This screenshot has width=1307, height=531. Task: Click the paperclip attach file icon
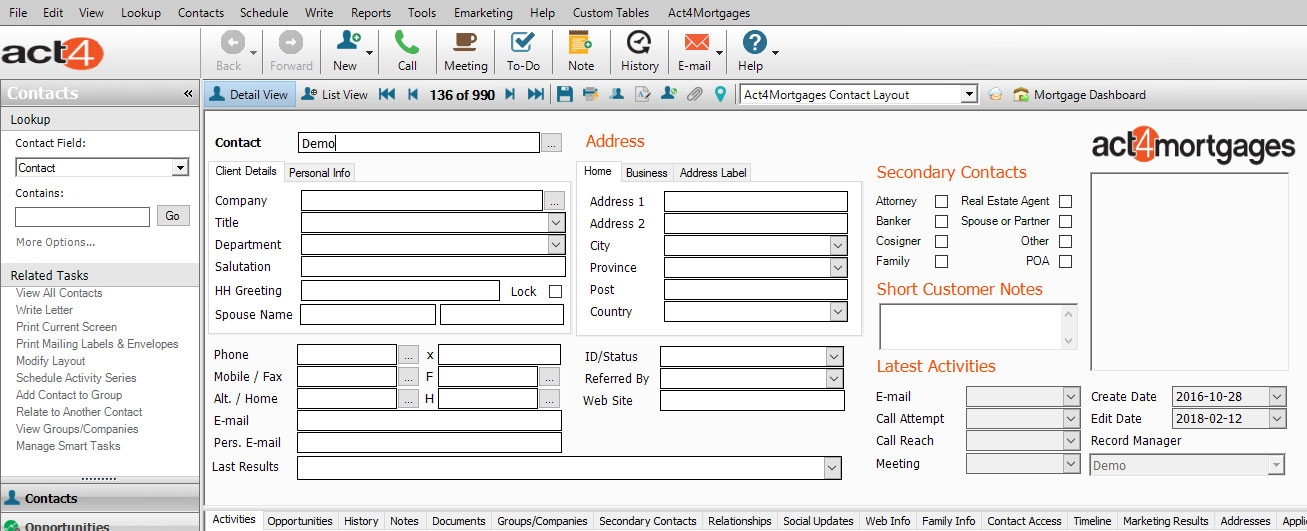pyautogui.click(x=695, y=95)
